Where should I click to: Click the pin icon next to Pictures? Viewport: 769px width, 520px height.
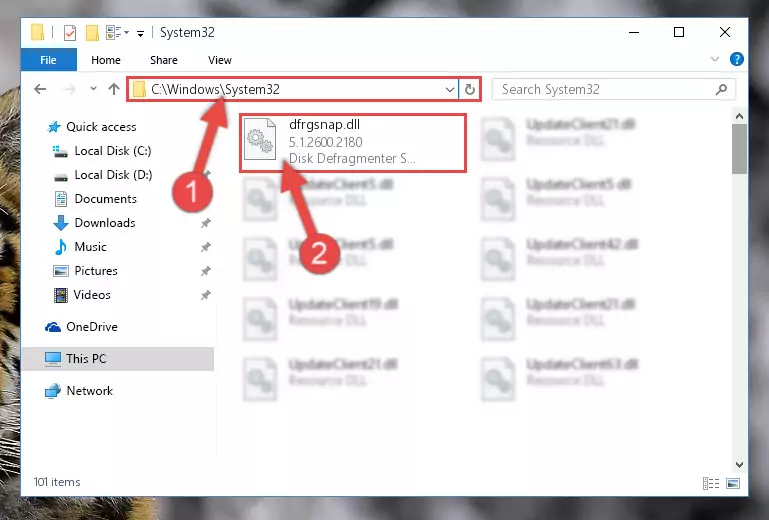click(205, 271)
